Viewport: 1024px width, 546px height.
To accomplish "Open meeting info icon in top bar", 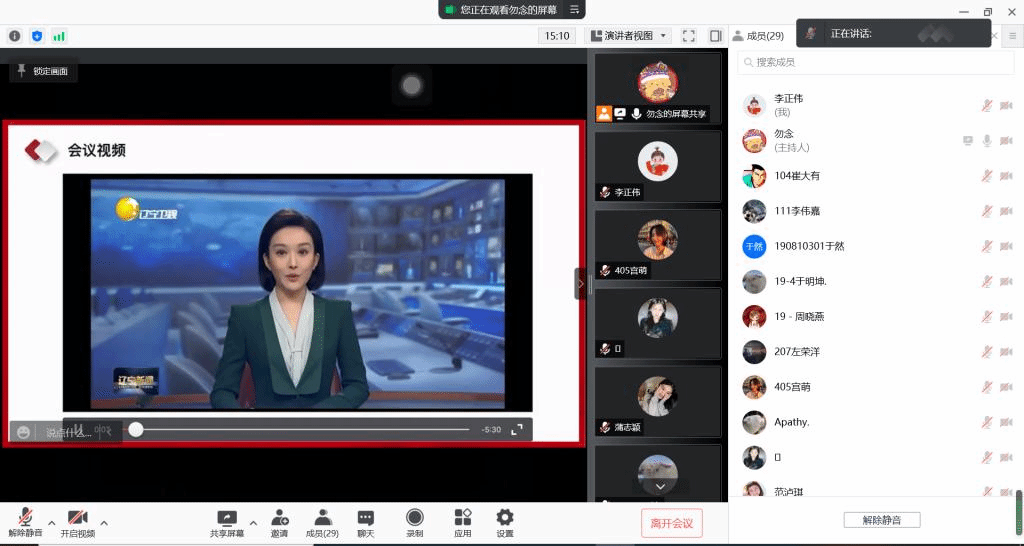I will tap(14, 36).
